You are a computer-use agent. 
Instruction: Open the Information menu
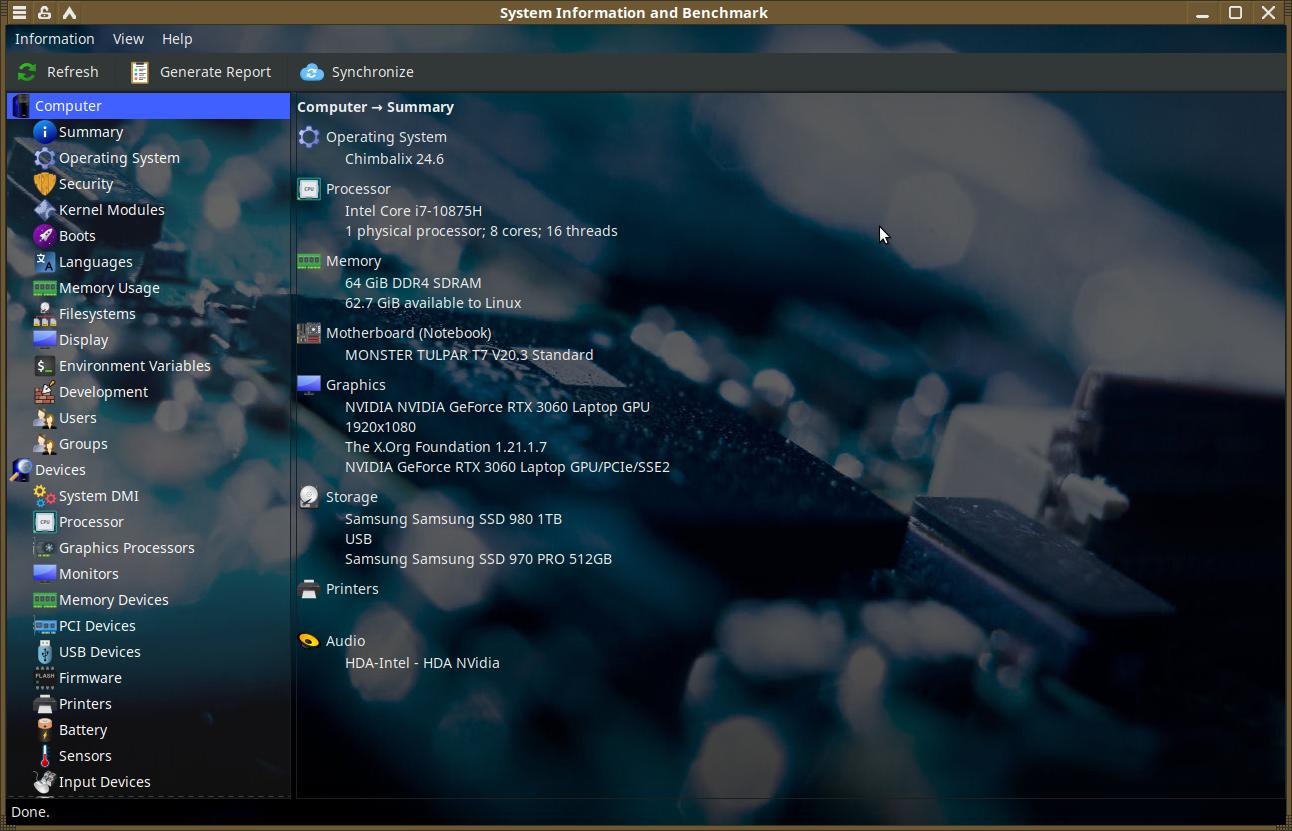point(54,39)
